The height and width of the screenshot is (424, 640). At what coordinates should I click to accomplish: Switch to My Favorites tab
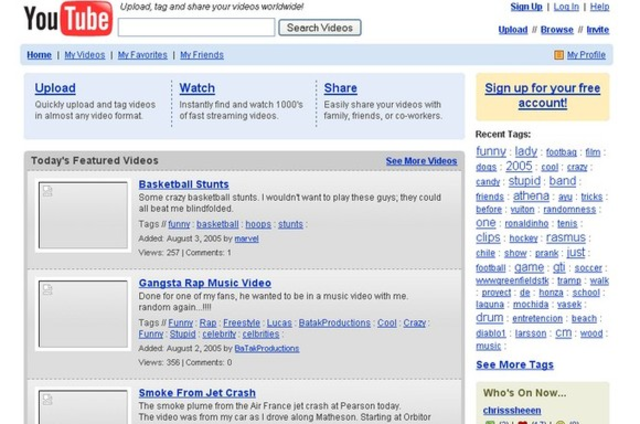point(142,55)
